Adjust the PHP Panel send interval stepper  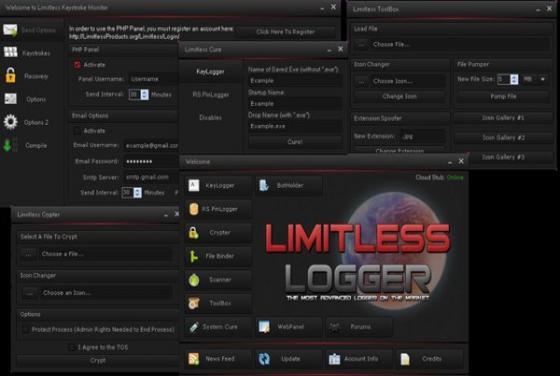(145, 95)
